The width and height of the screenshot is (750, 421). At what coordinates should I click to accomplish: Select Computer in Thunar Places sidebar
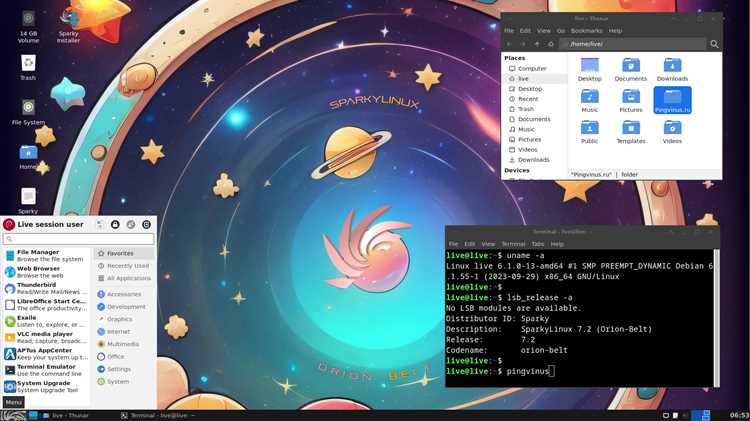(536, 68)
